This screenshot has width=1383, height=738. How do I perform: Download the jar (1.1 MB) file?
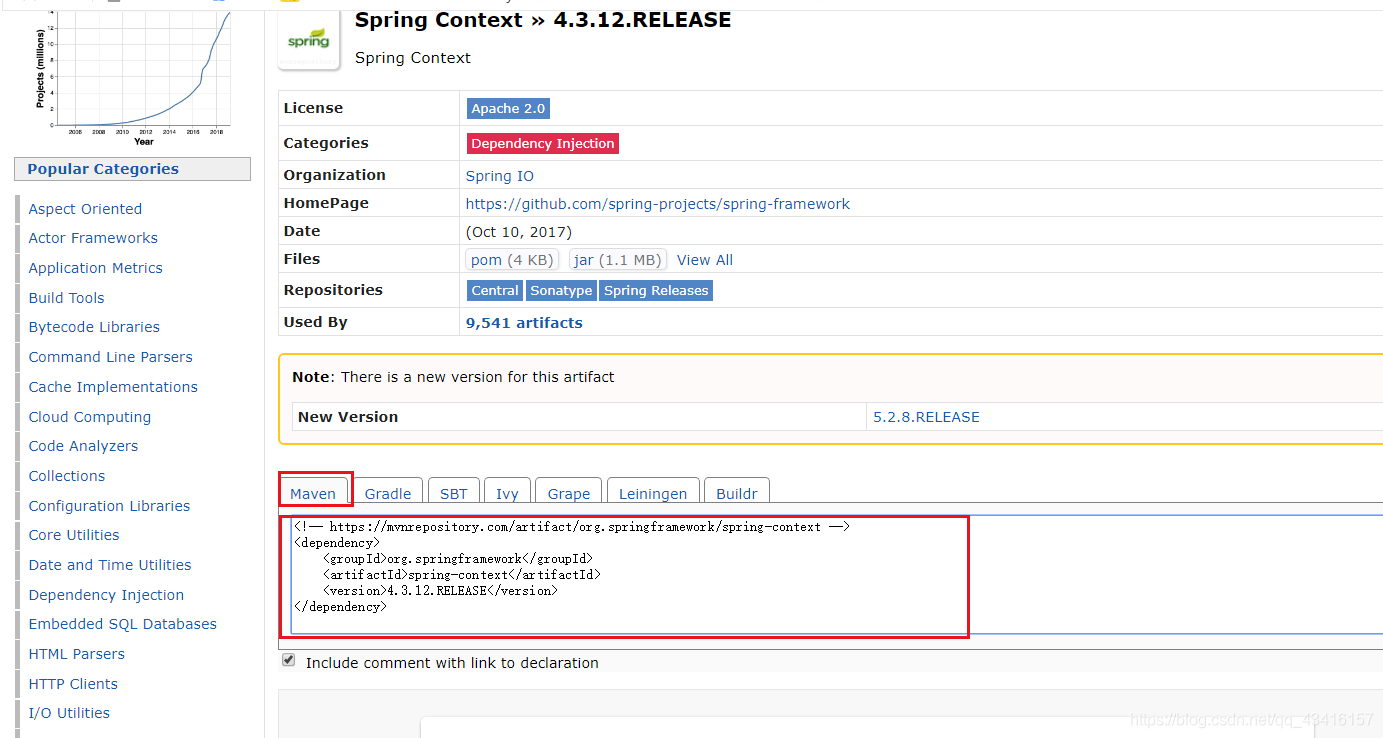click(618, 260)
